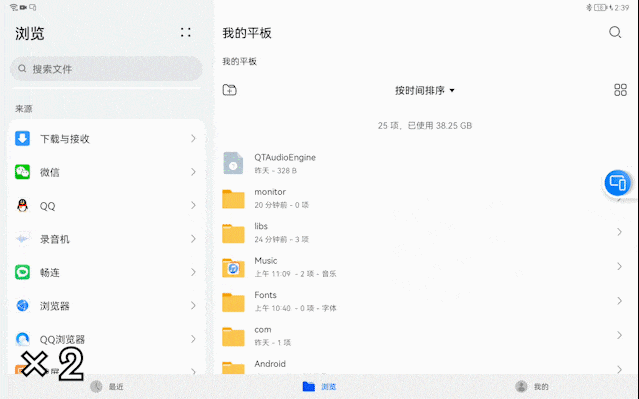Open the QQ penguin source entry

coord(106,205)
